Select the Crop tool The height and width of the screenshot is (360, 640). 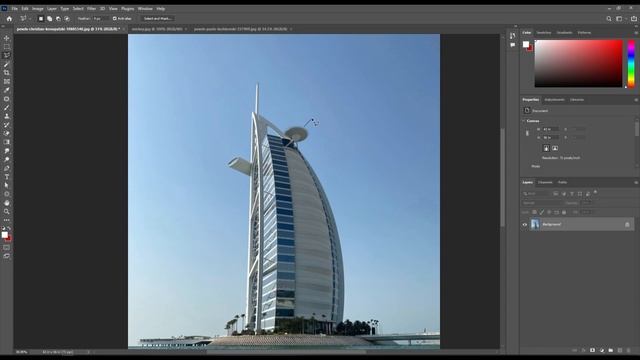click(x=7, y=73)
